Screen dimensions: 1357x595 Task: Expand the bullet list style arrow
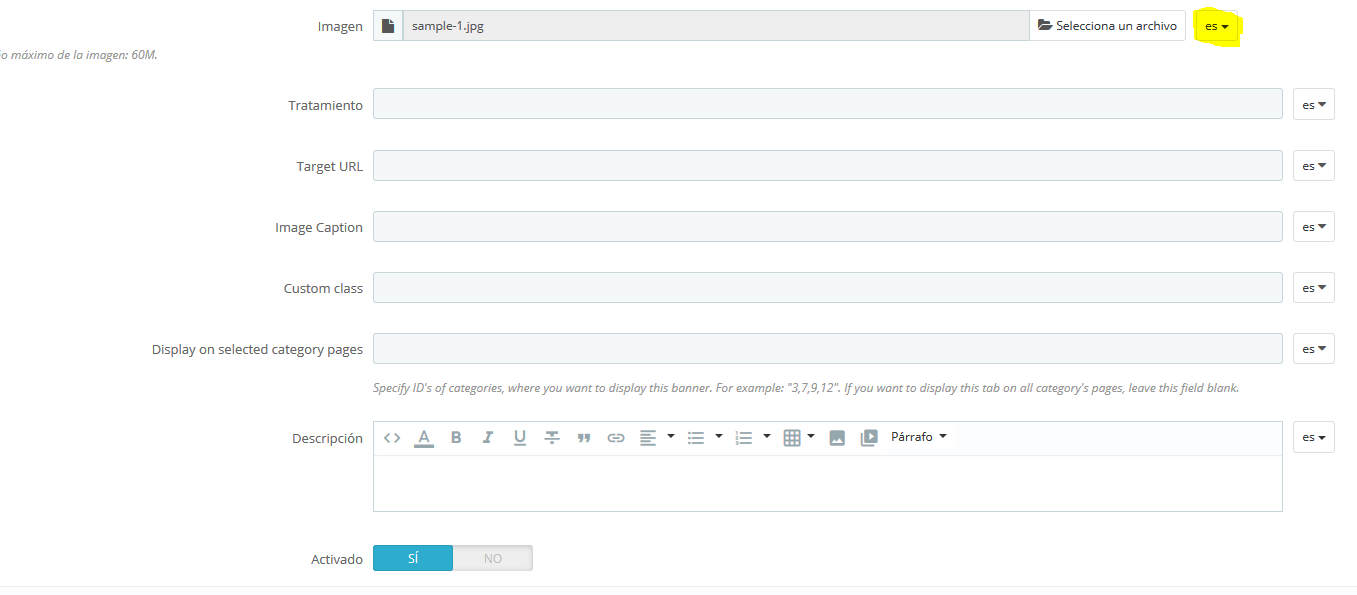719,437
